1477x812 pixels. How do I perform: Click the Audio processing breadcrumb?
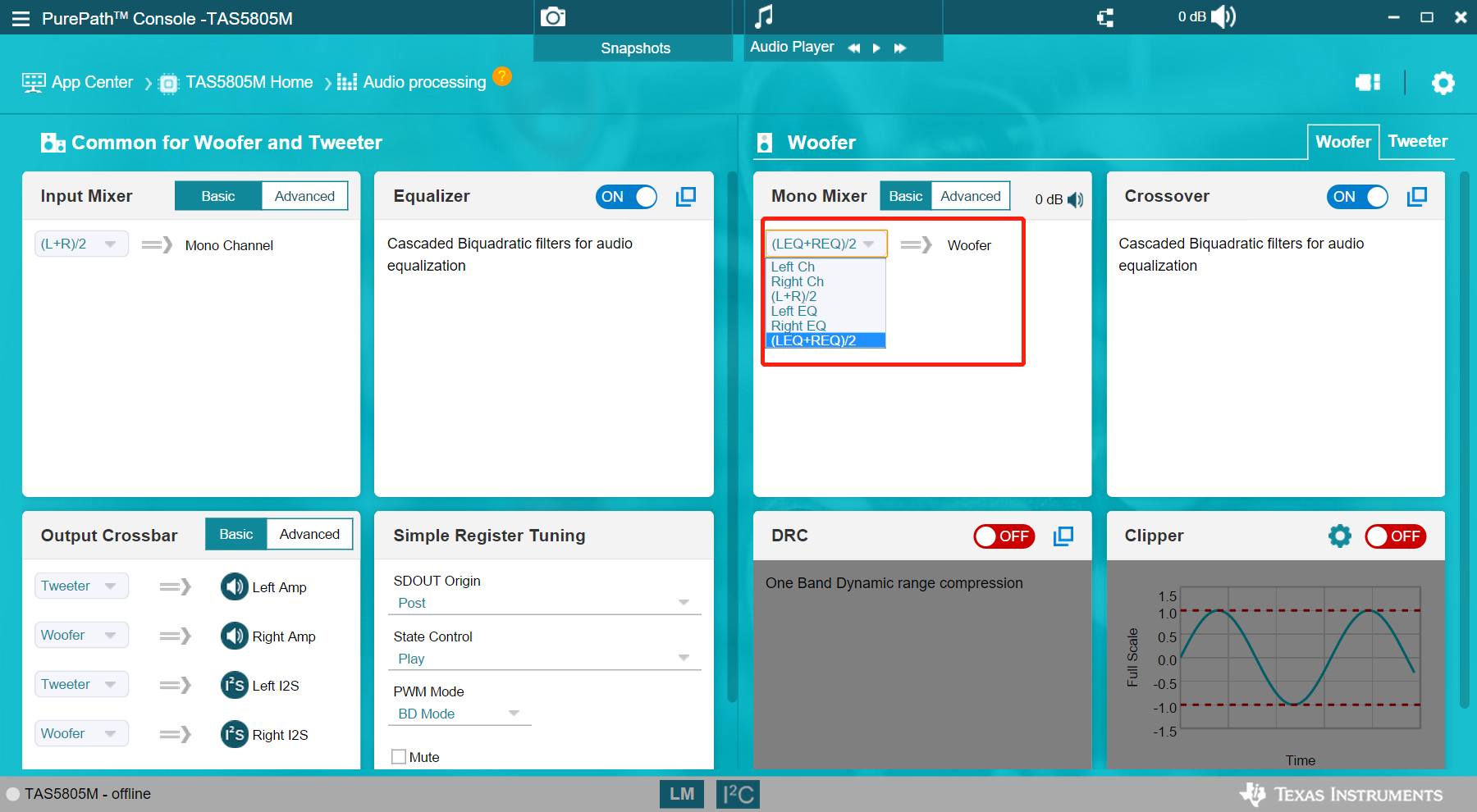(412, 82)
